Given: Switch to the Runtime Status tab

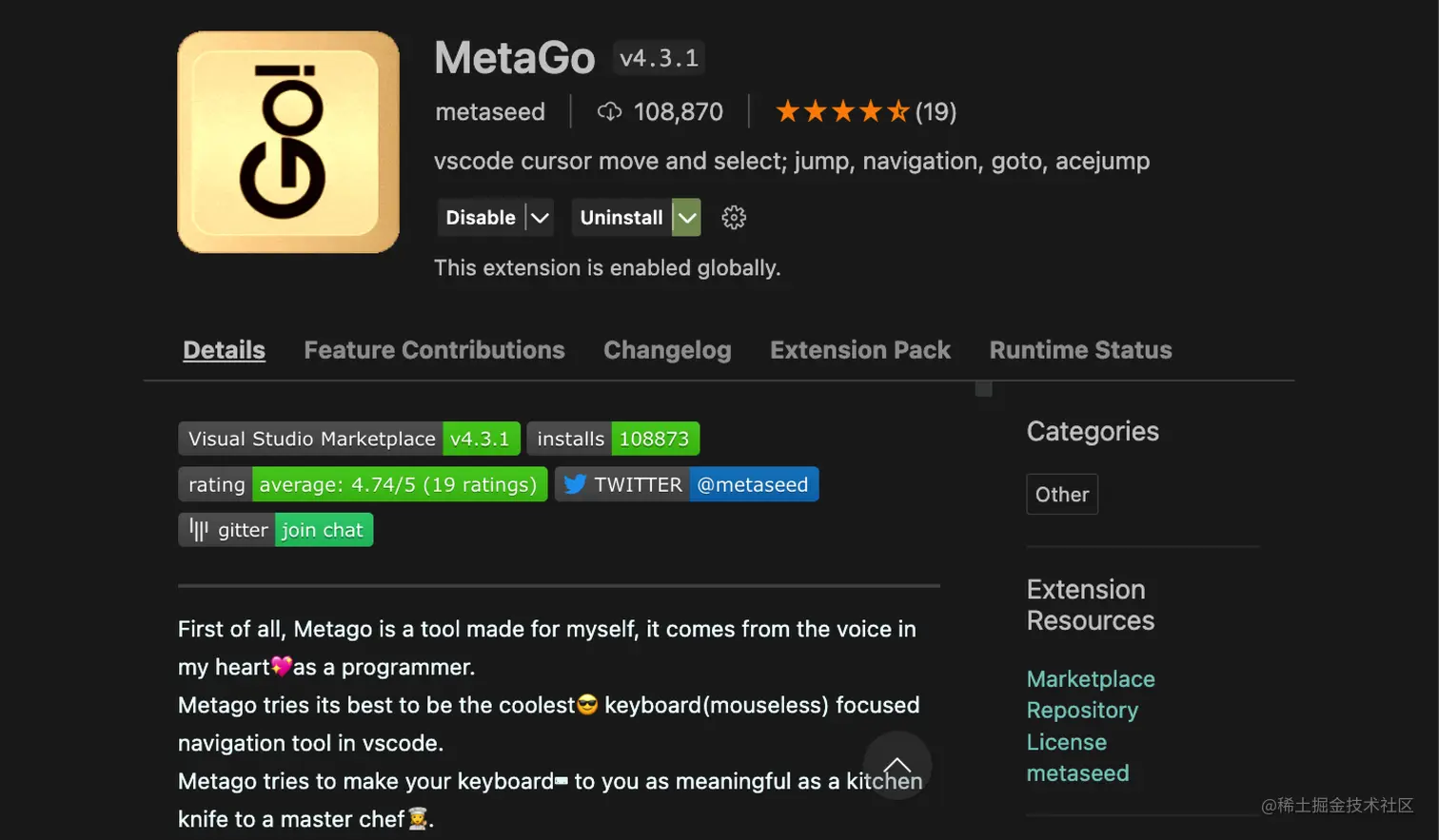Looking at the screenshot, I should pyautogui.click(x=1079, y=350).
